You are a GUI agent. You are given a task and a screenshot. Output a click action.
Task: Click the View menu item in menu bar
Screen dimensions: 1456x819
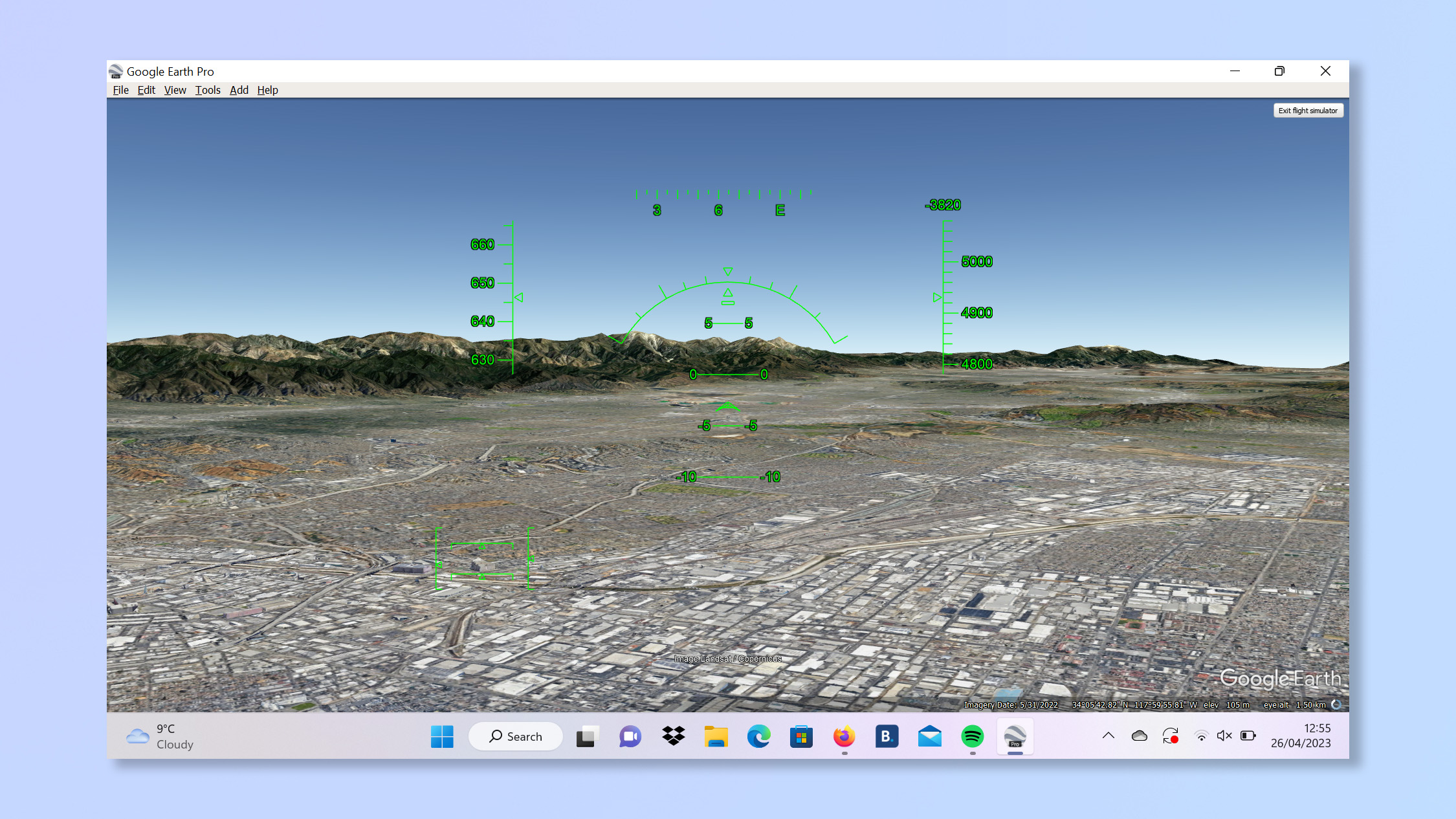point(175,90)
